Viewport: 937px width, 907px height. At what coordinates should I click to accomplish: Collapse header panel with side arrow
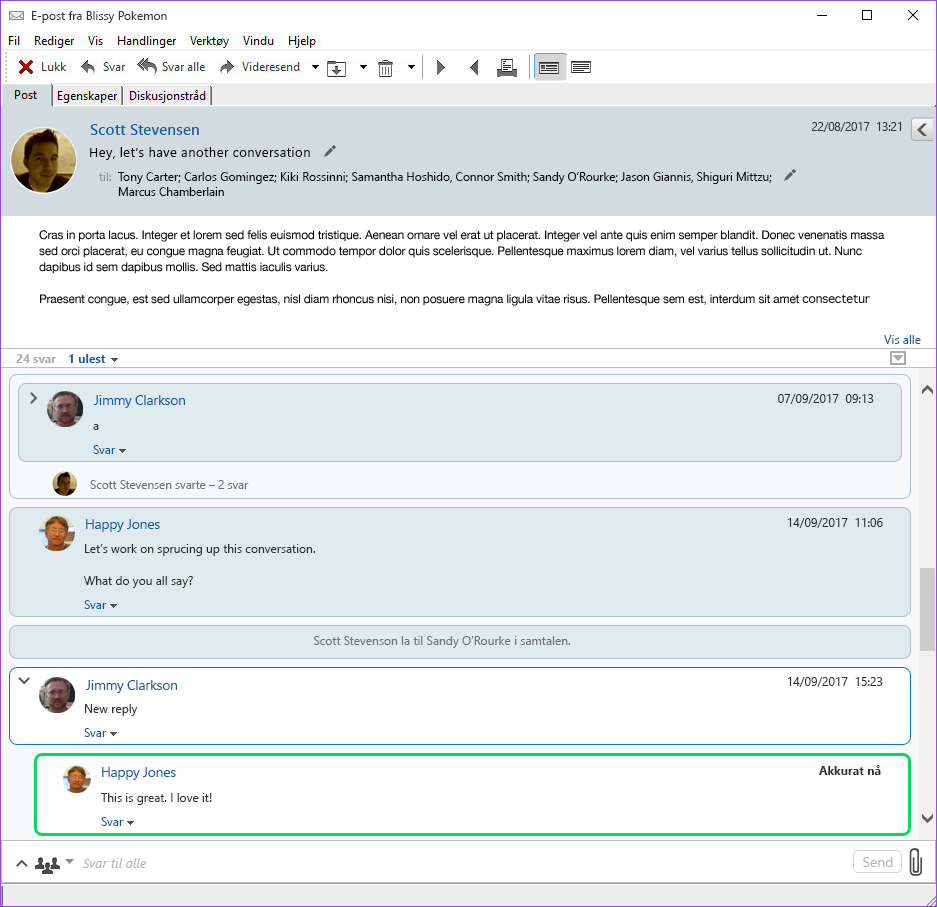click(923, 129)
